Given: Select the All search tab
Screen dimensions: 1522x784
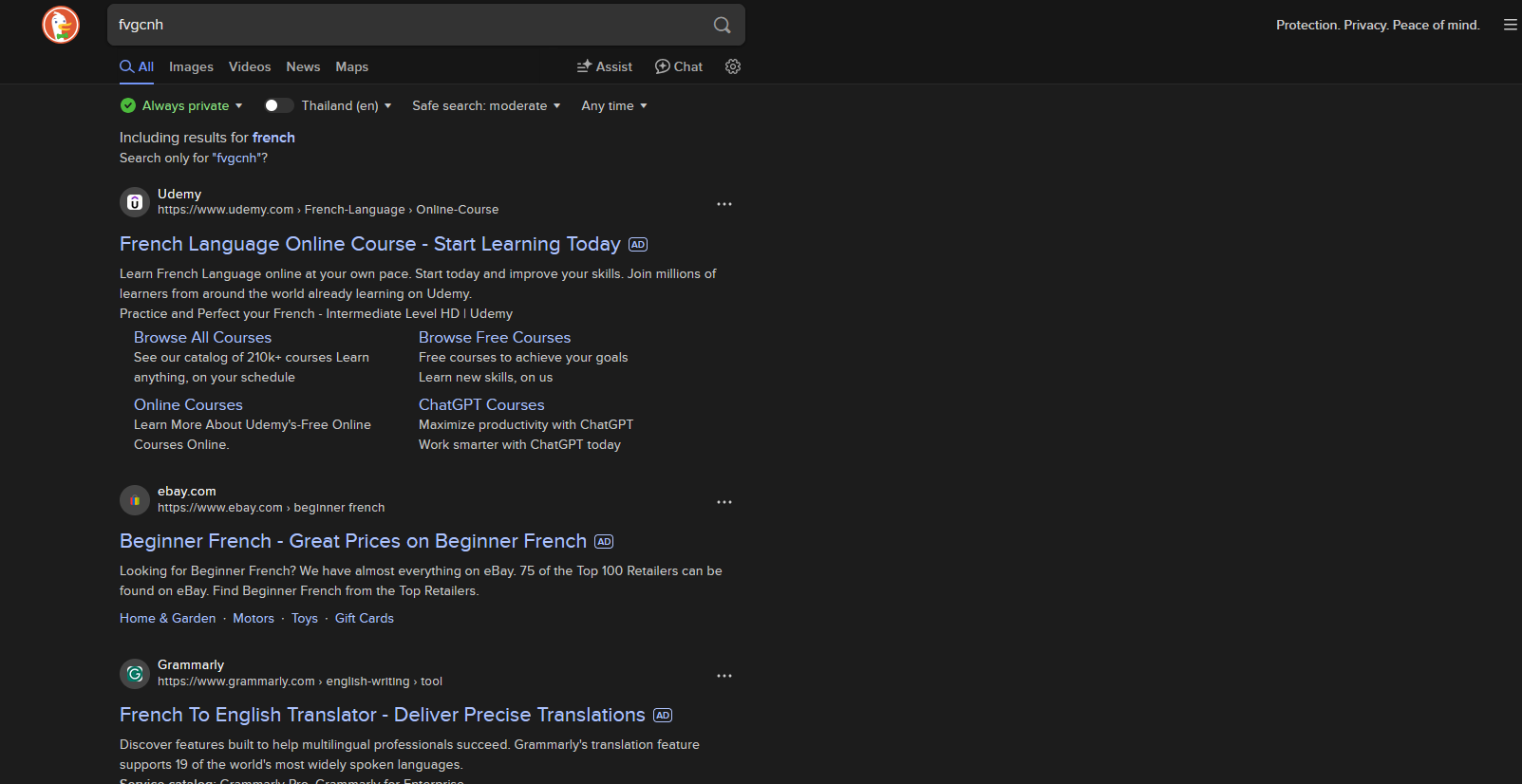Looking at the screenshot, I should (137, 66).
